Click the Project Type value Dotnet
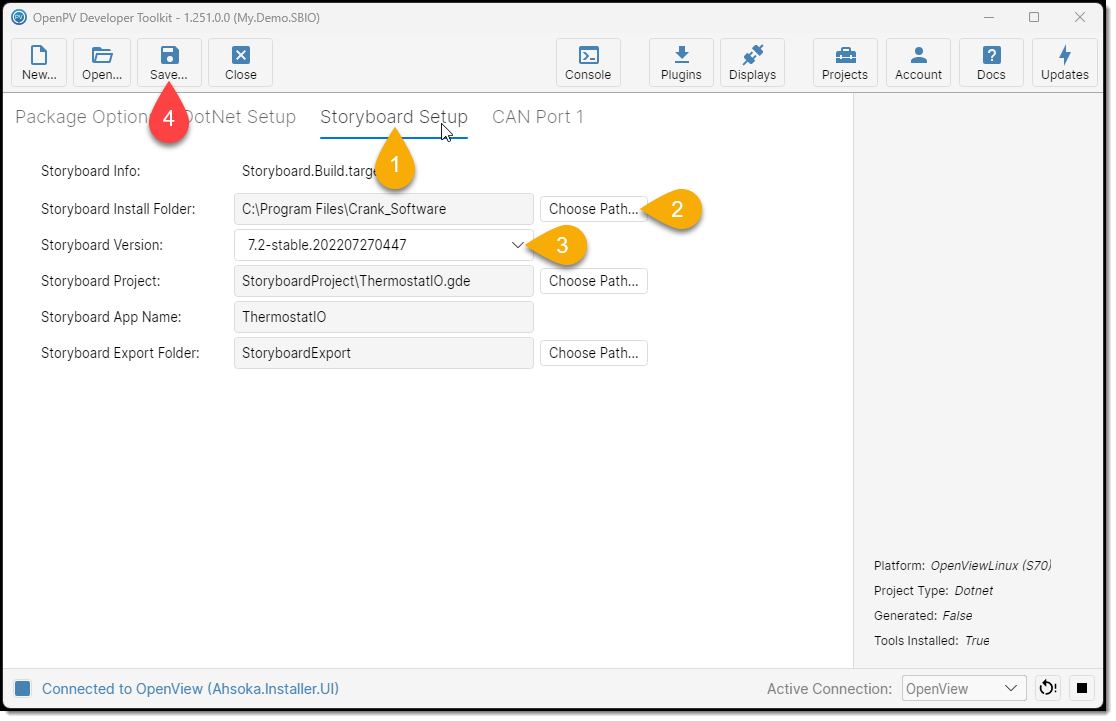1116x721 pixels. (x=974, y=591)
